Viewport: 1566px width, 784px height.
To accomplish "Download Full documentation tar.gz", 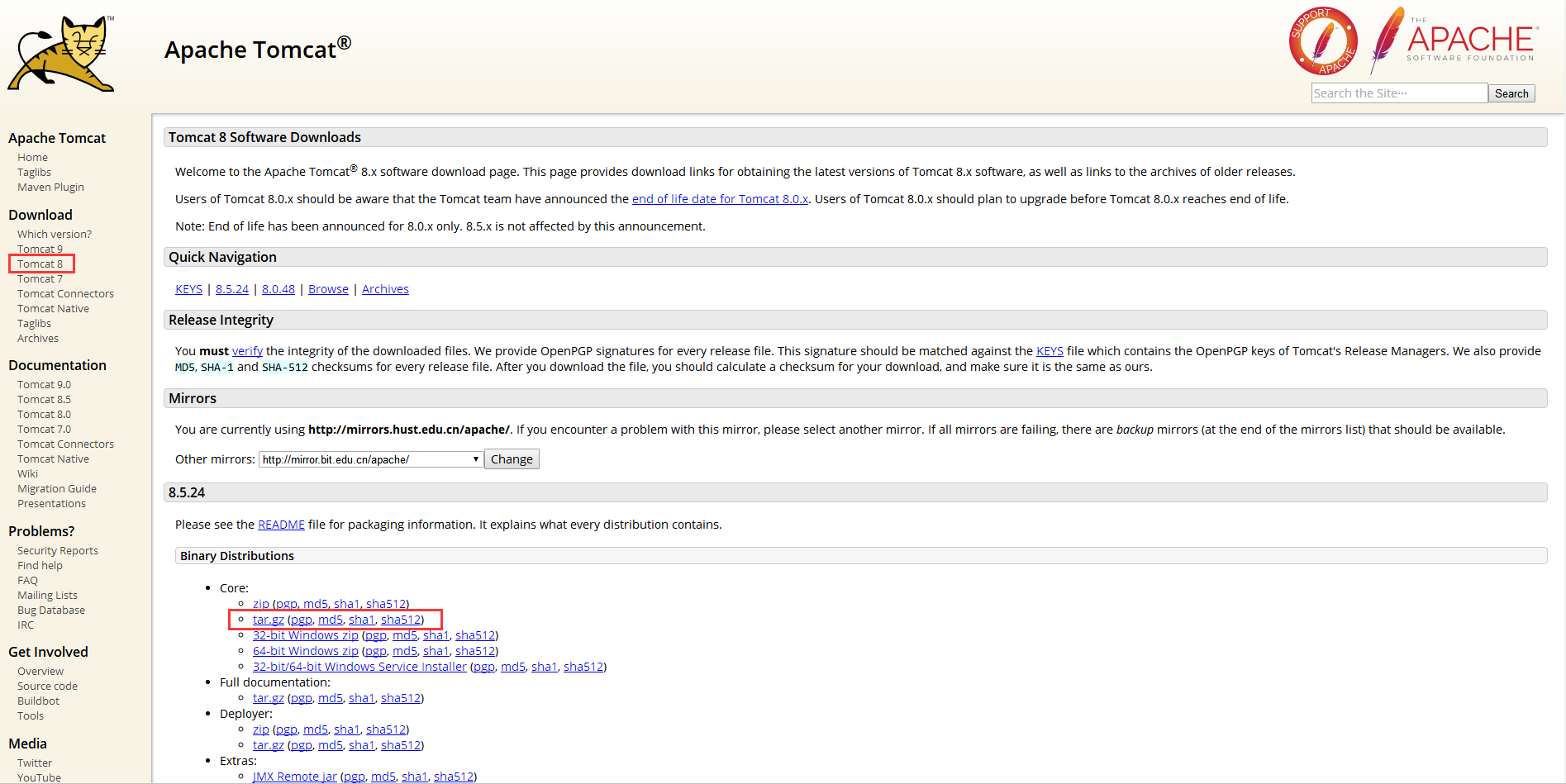I will point(269,698).
